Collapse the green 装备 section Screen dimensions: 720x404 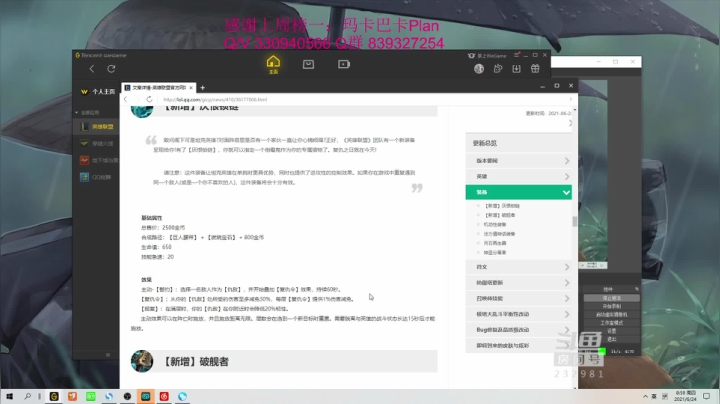pyautogui.click(x=518, y=192)
